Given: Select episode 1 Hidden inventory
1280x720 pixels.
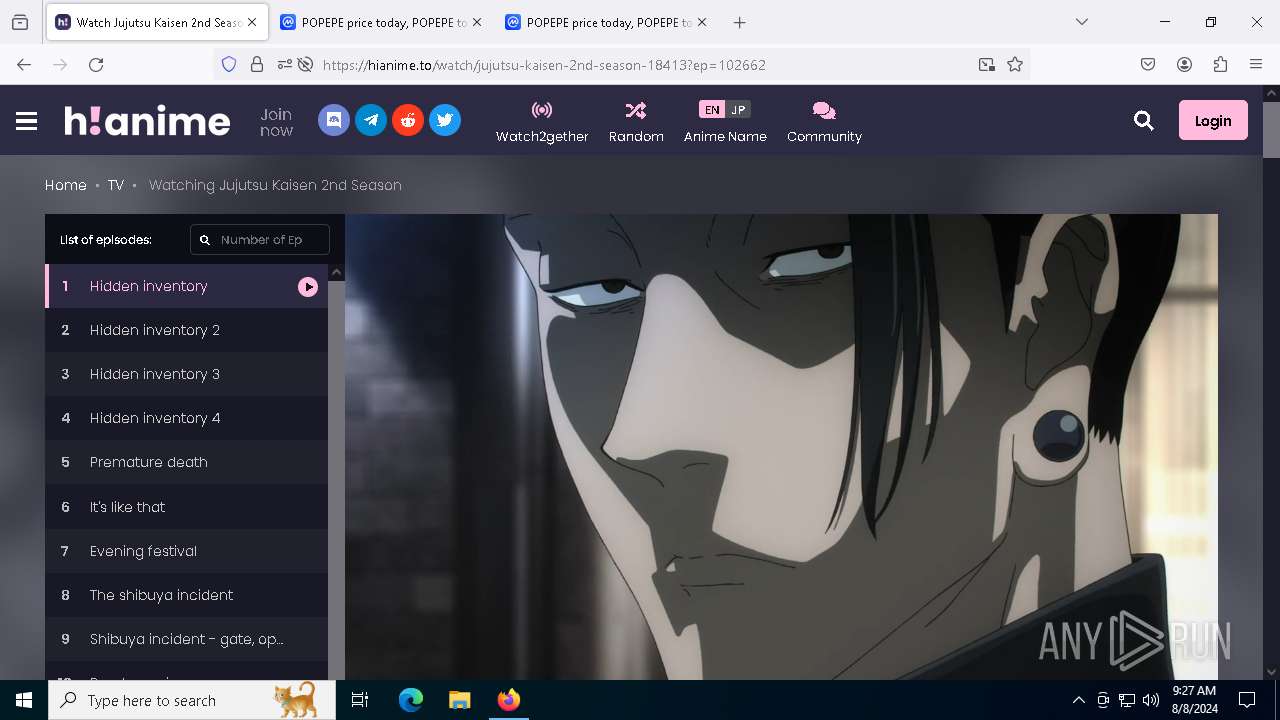Looking at the screenshot, I should pos(186,286).
